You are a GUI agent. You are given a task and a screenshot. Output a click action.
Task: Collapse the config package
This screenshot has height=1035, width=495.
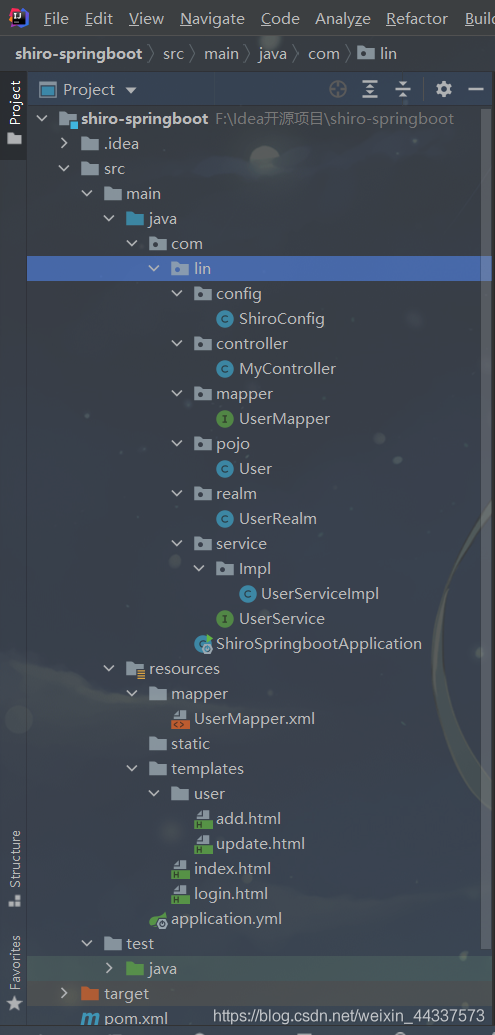coord(177,294)
